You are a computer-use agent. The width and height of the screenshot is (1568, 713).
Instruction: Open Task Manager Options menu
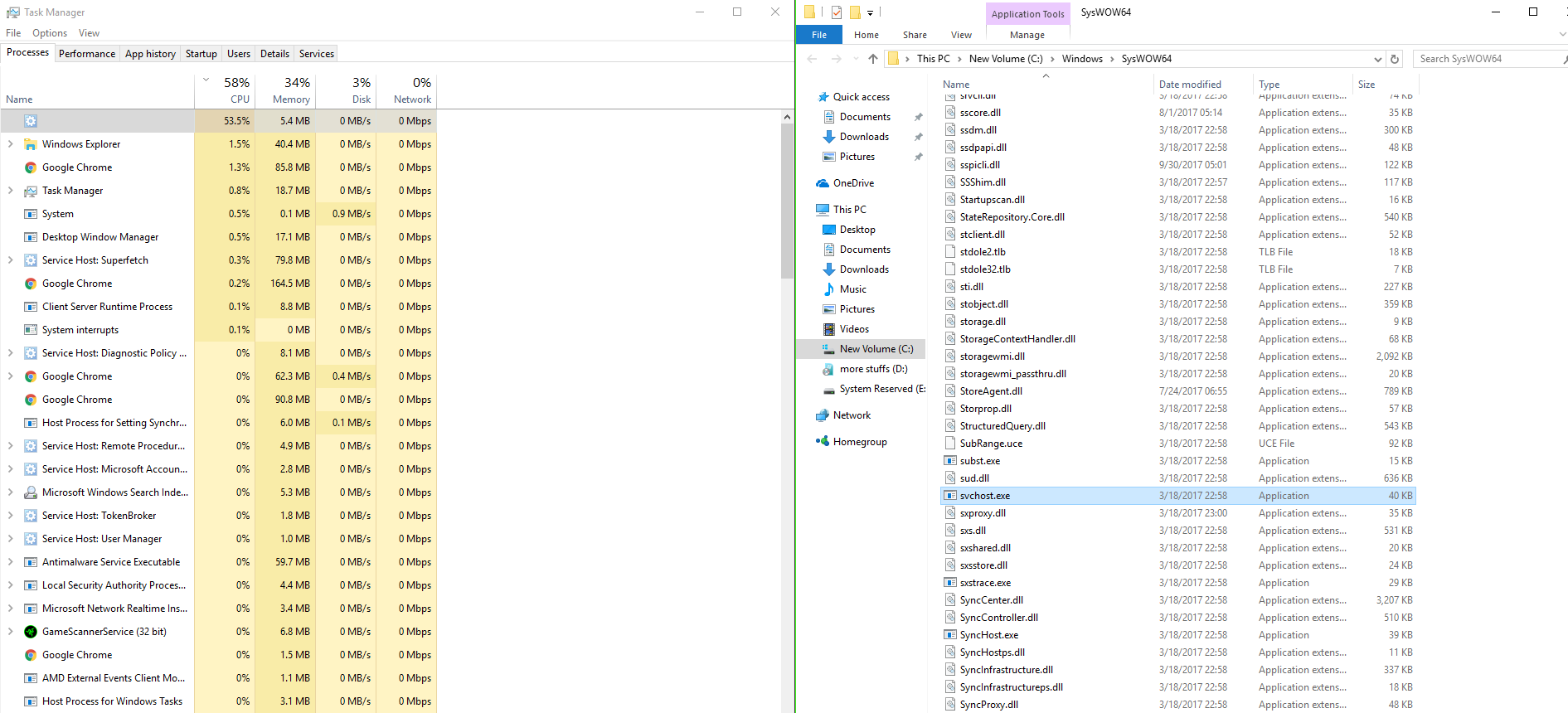coord(50,33)
